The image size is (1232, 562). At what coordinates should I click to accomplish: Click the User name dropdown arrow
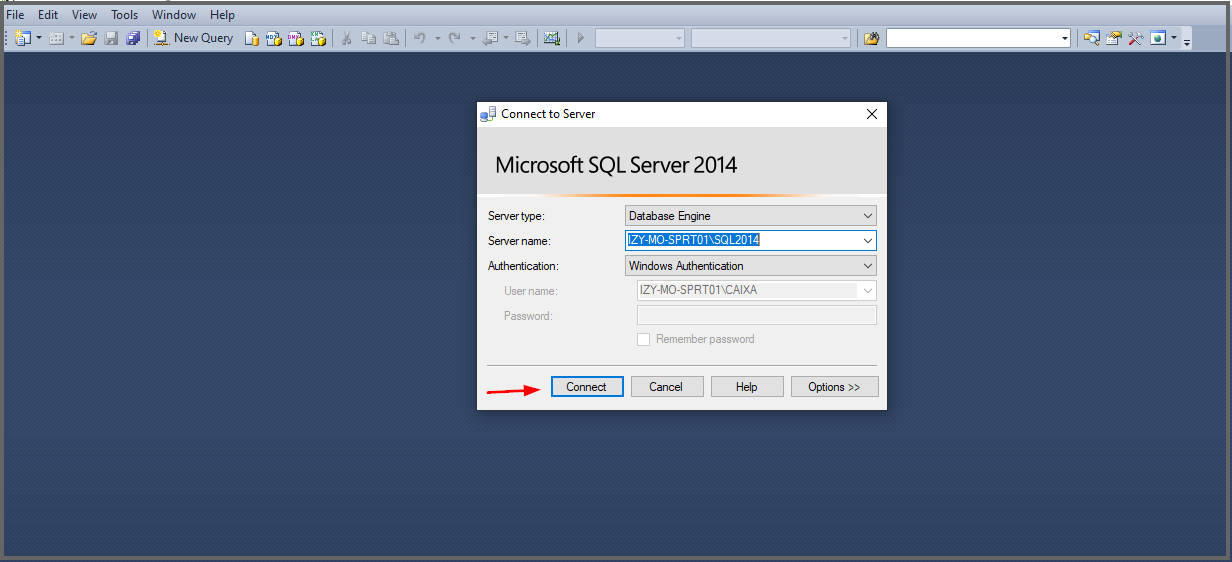(x=867, y=291)
